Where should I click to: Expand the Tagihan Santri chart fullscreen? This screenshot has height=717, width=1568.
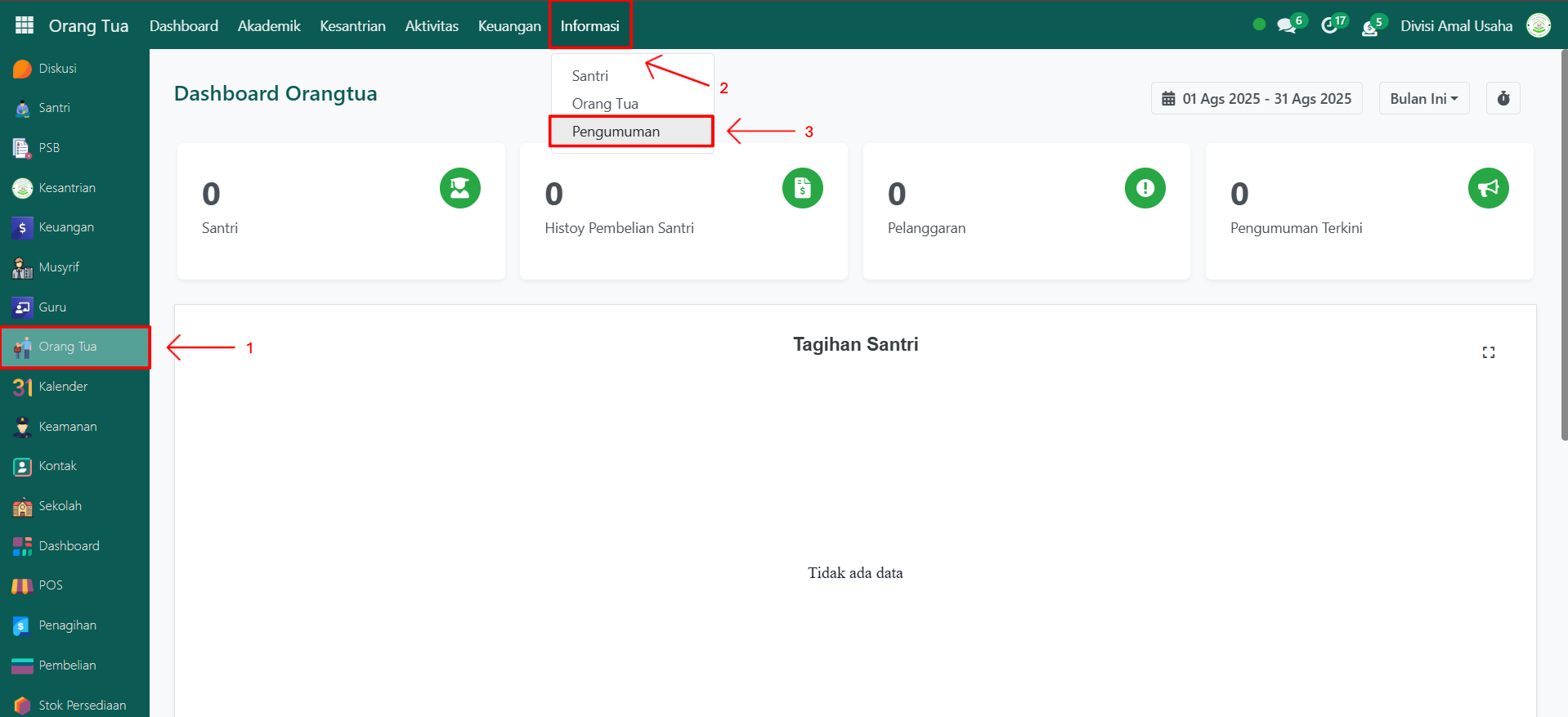1488,352
